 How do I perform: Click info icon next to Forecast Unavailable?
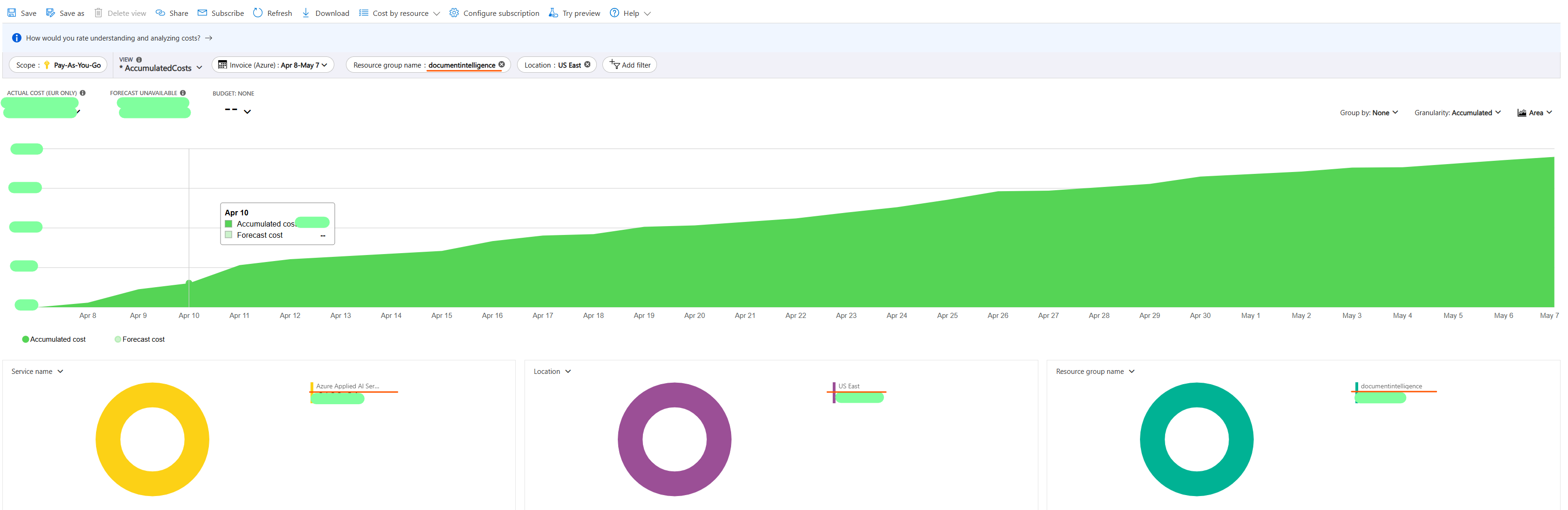pyautogui.click(x=183, y=93)
